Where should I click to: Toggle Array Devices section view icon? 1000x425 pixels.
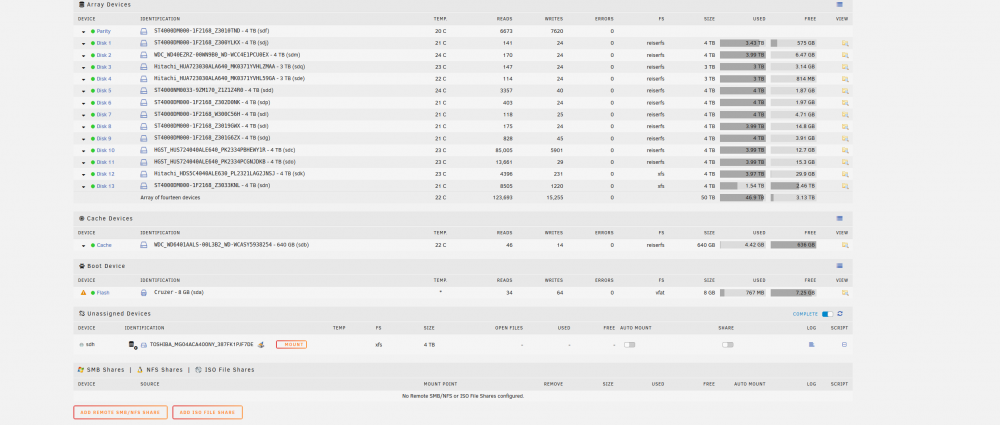coord(839,4)
